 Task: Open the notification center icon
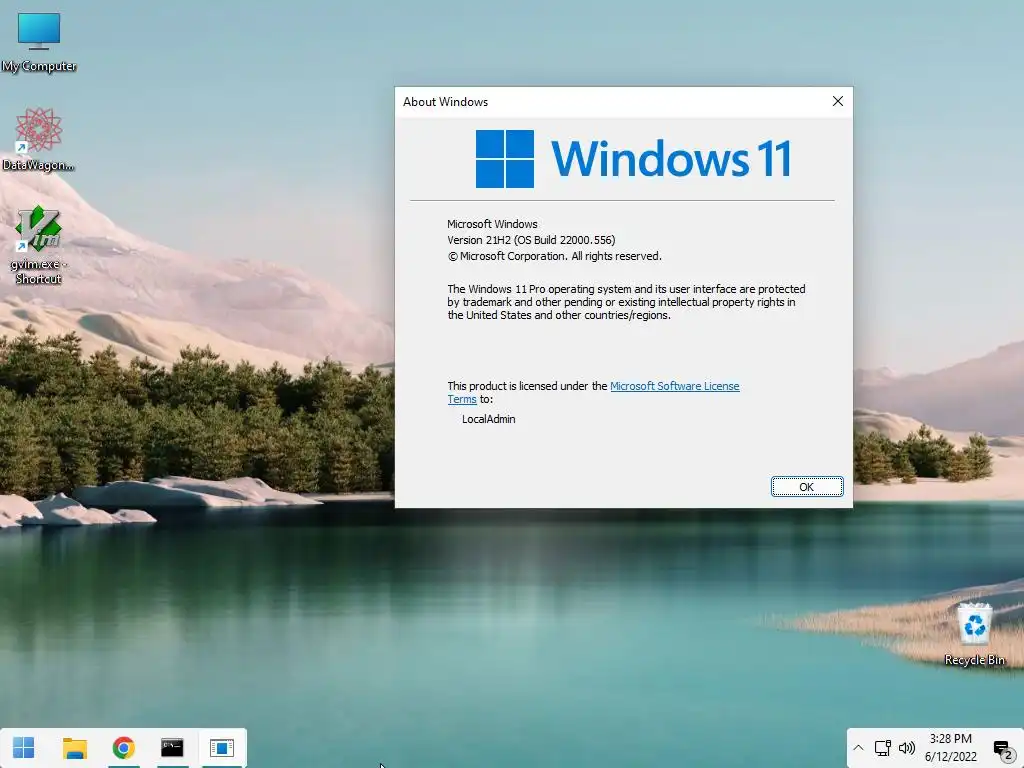[1002, 748]
